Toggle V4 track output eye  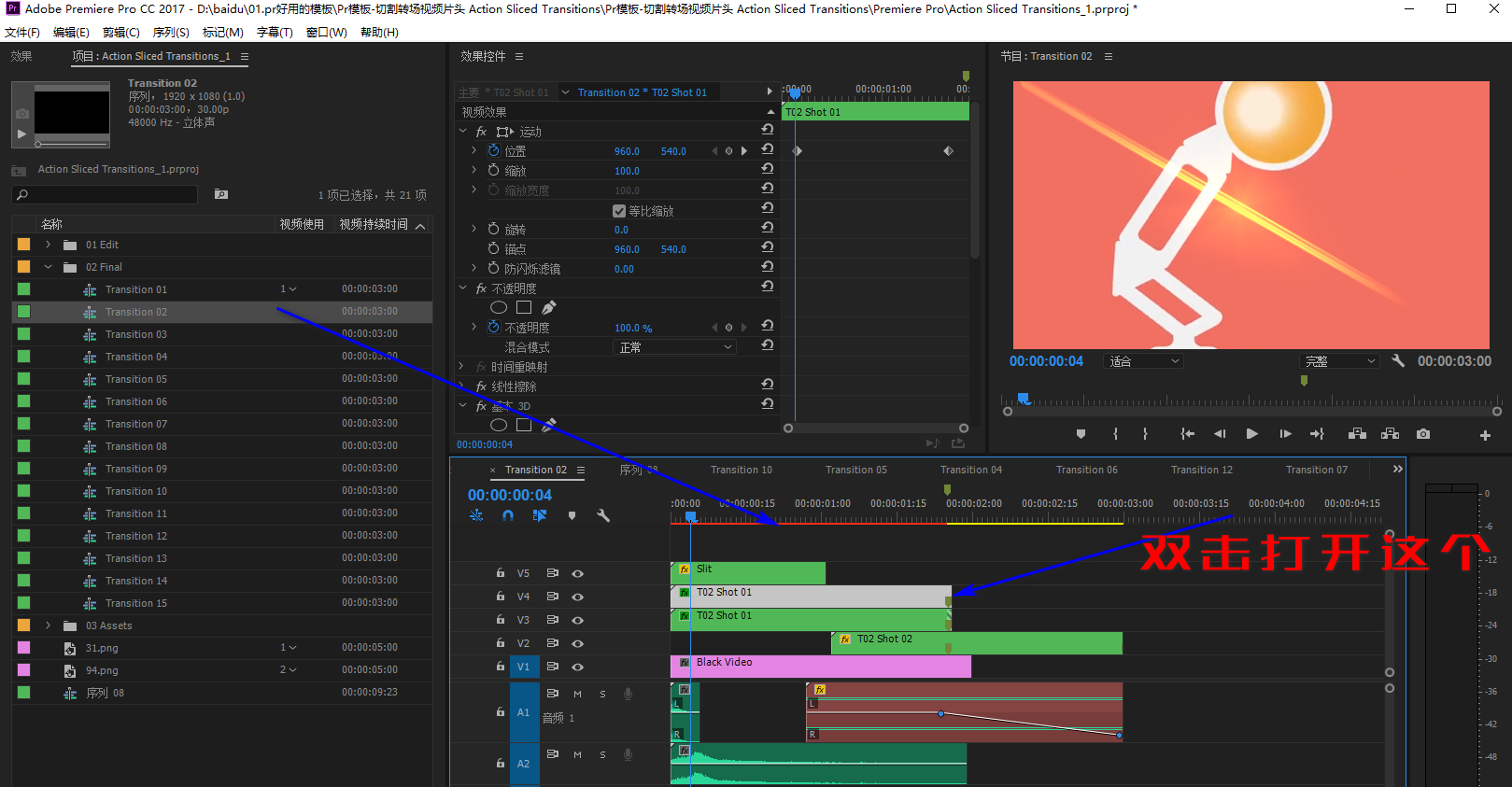(577, 597)
